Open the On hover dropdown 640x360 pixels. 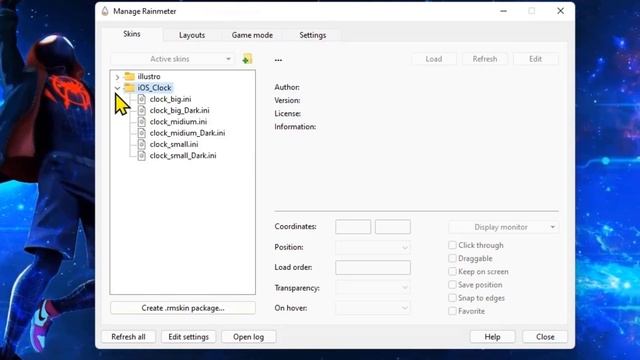(373, 308)
